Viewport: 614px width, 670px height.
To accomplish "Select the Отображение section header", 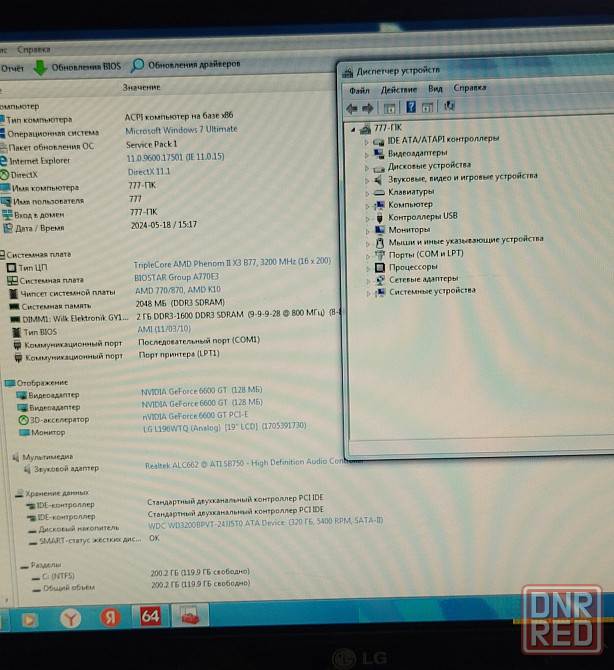I will 42,383.
